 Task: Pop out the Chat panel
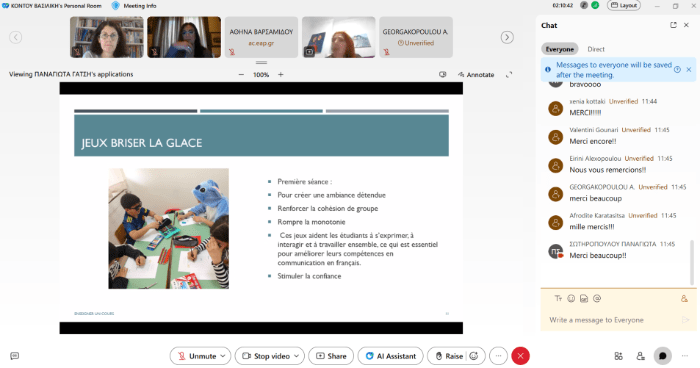click(x=673, y=25)
